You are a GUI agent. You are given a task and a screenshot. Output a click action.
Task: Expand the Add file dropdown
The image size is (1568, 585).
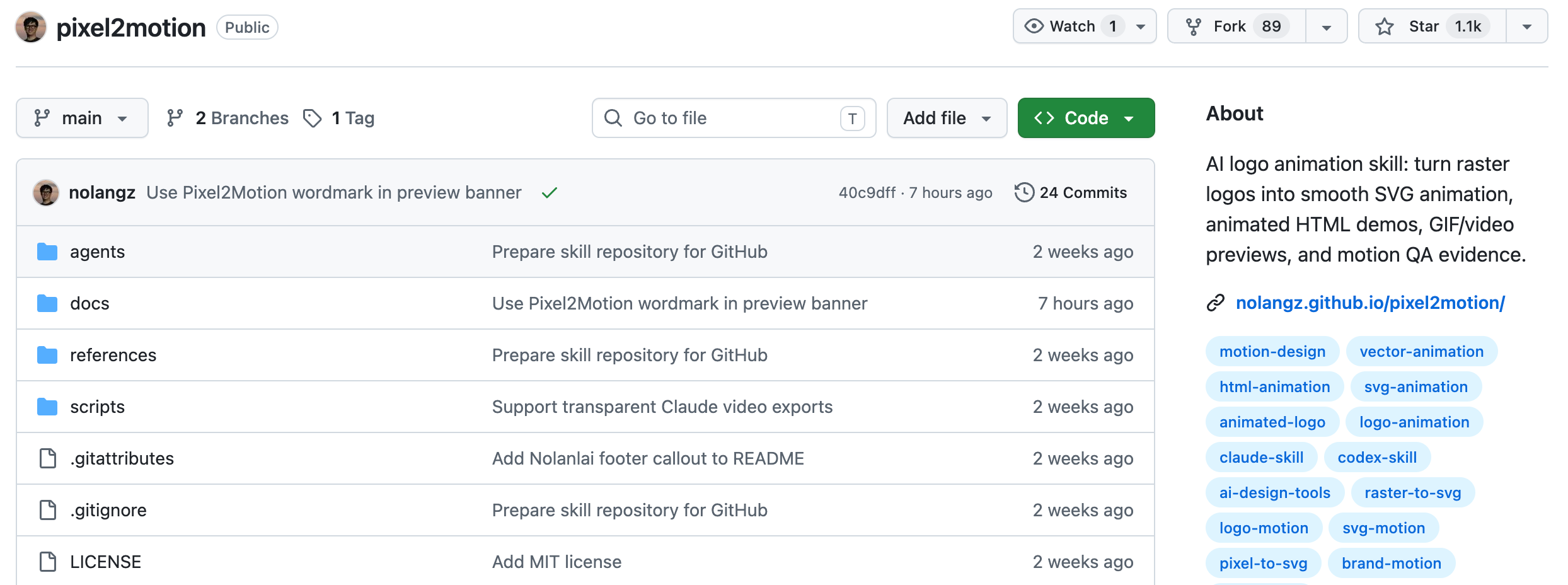point(947,118)
